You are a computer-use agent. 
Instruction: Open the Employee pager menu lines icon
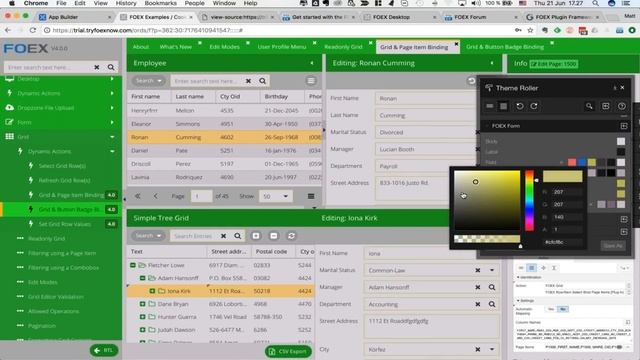tap(311, 196)
